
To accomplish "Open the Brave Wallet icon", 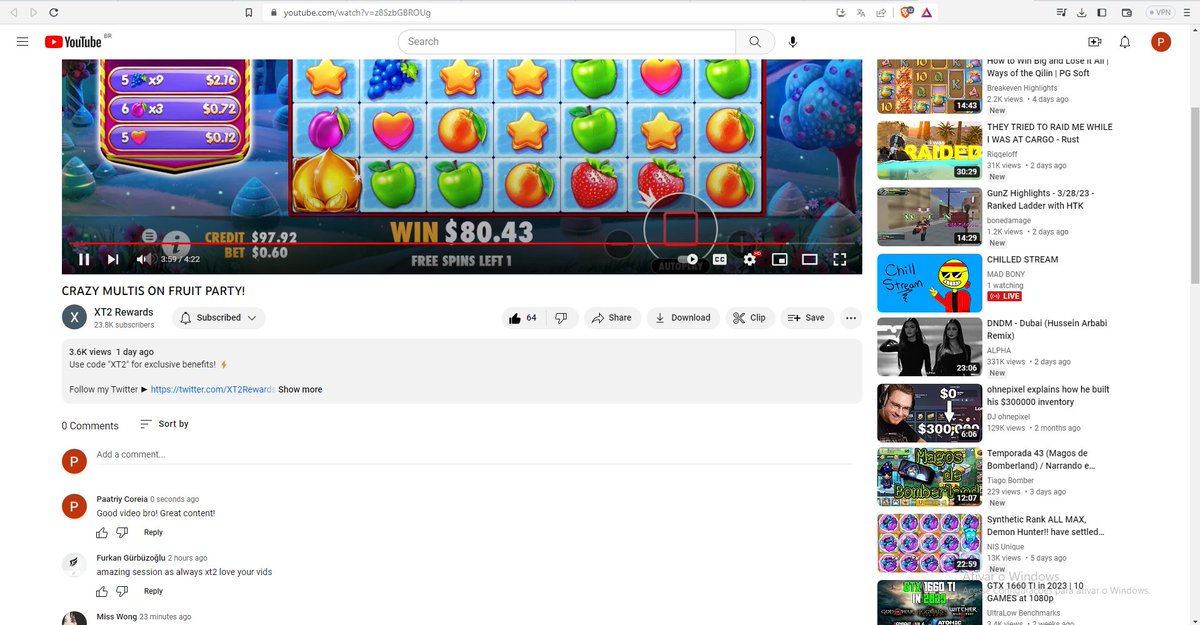I will pos(1127,12).
